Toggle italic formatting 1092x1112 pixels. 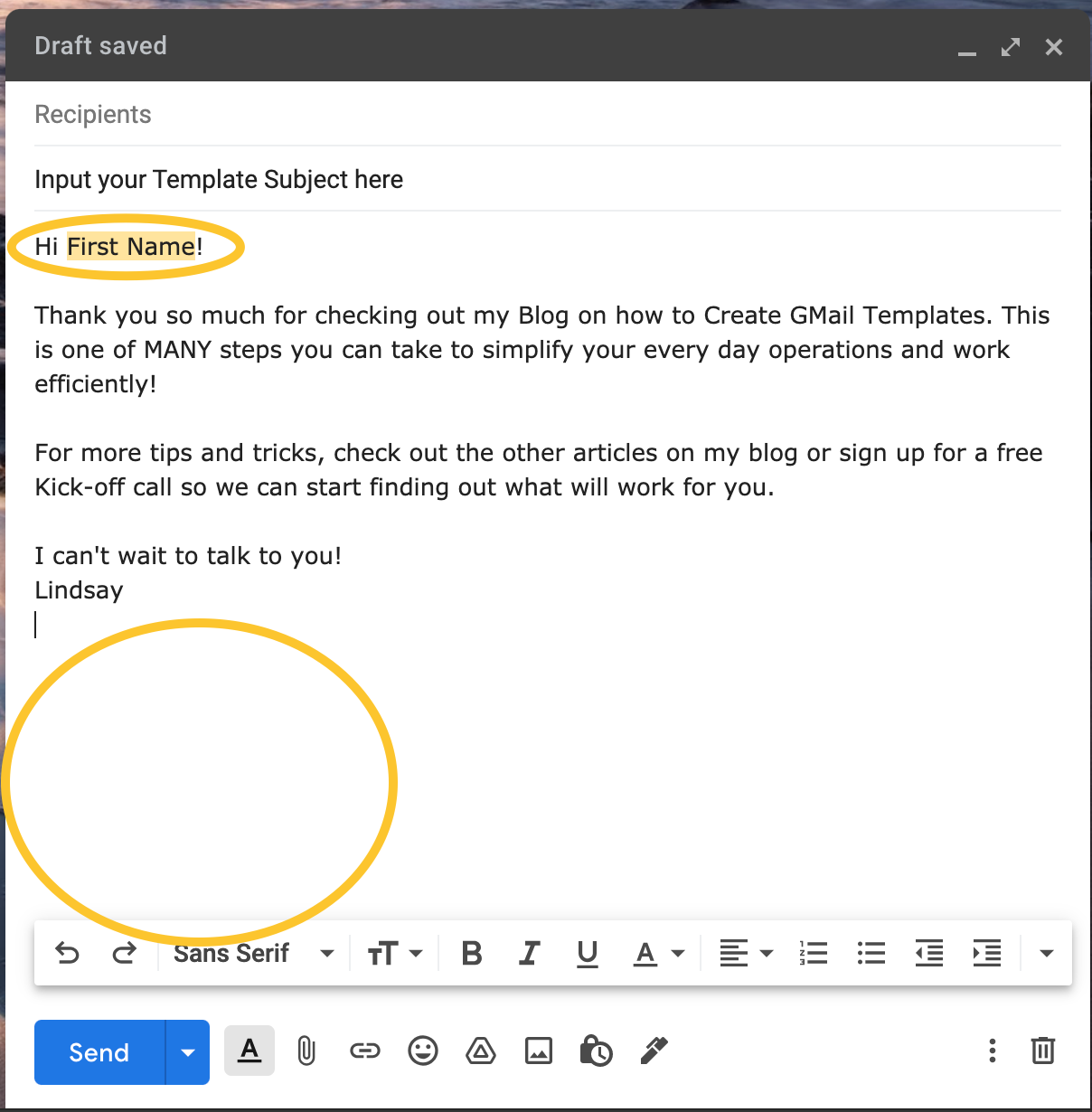(529, 952)
